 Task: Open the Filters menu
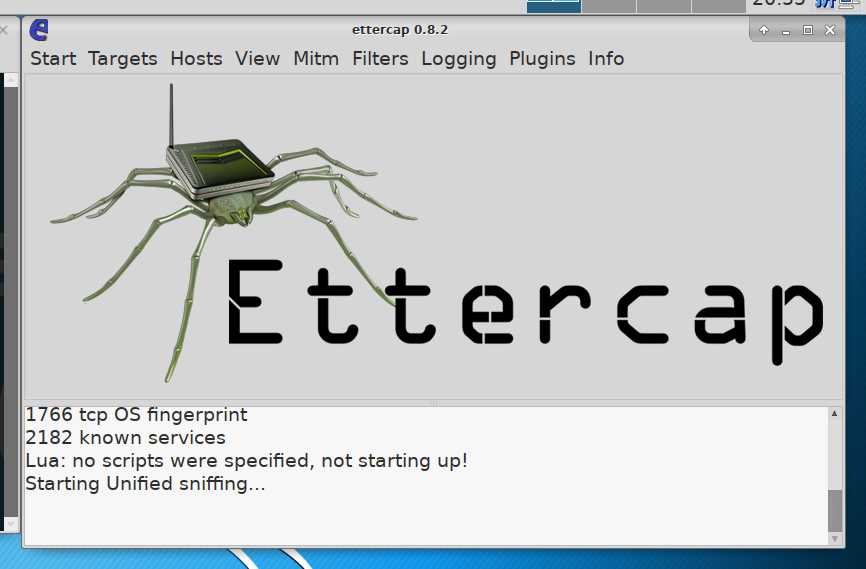(380, 59)
